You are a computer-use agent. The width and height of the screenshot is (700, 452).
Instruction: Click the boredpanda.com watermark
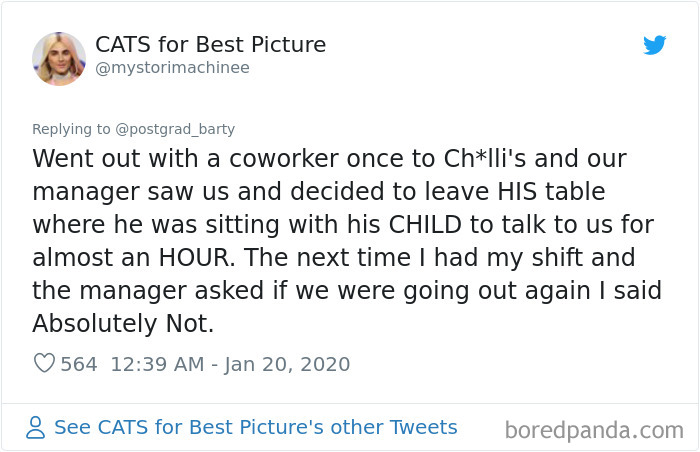coord(594,431)
